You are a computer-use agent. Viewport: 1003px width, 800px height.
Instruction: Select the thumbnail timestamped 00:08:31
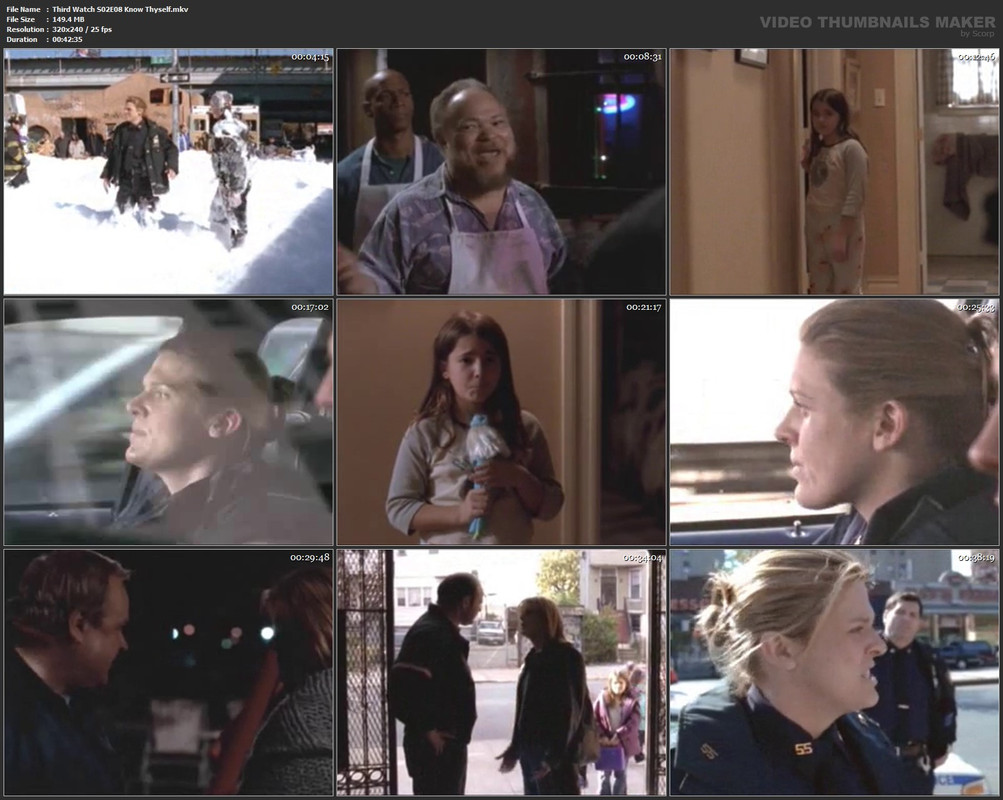pos(502,171)
